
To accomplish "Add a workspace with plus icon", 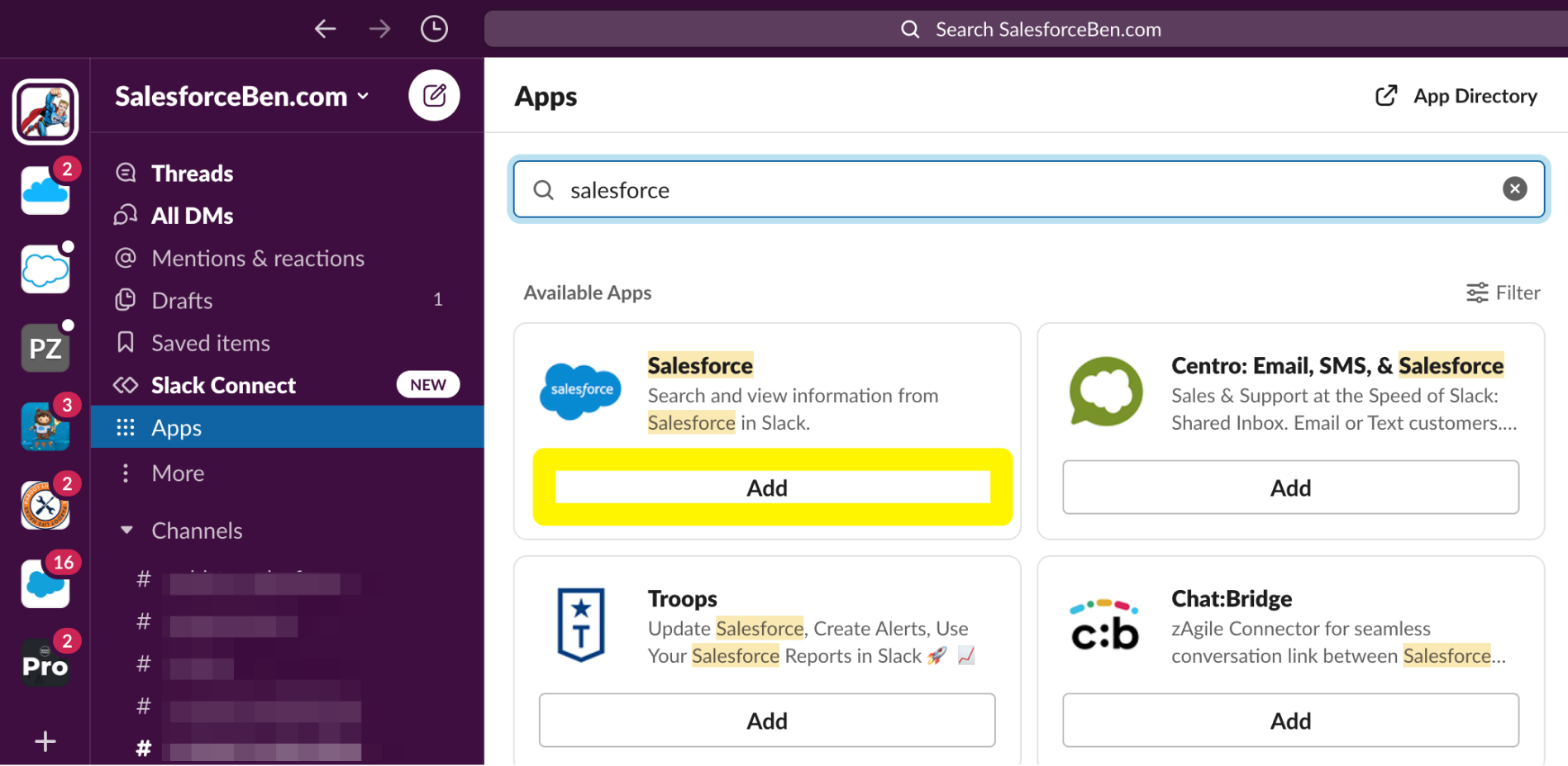I will point(45,741).
